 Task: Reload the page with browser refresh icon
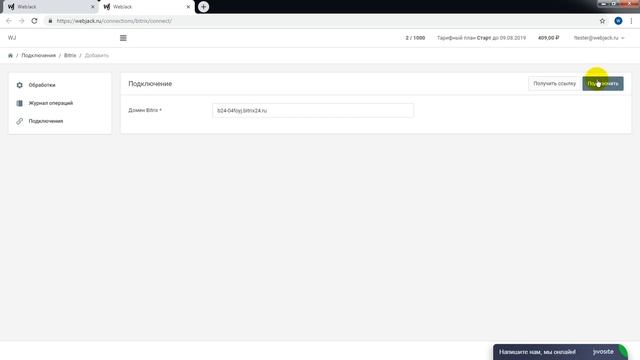point(34,21)
